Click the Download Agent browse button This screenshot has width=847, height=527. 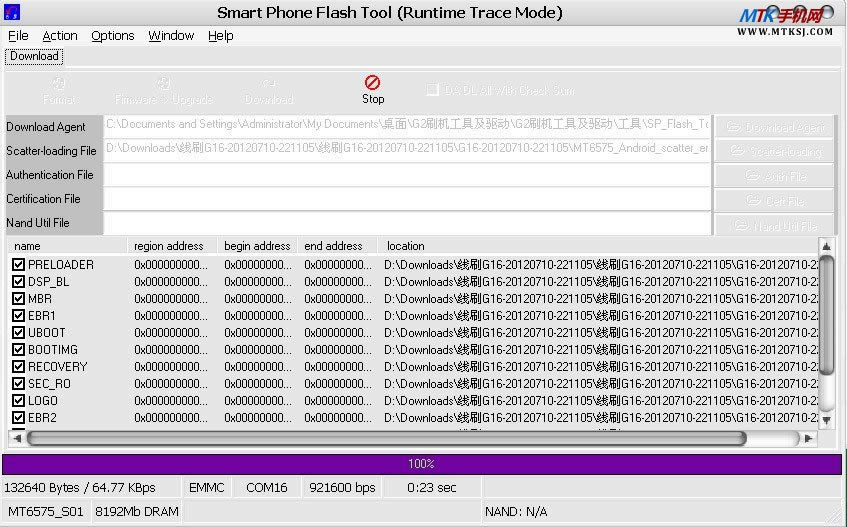774,127
